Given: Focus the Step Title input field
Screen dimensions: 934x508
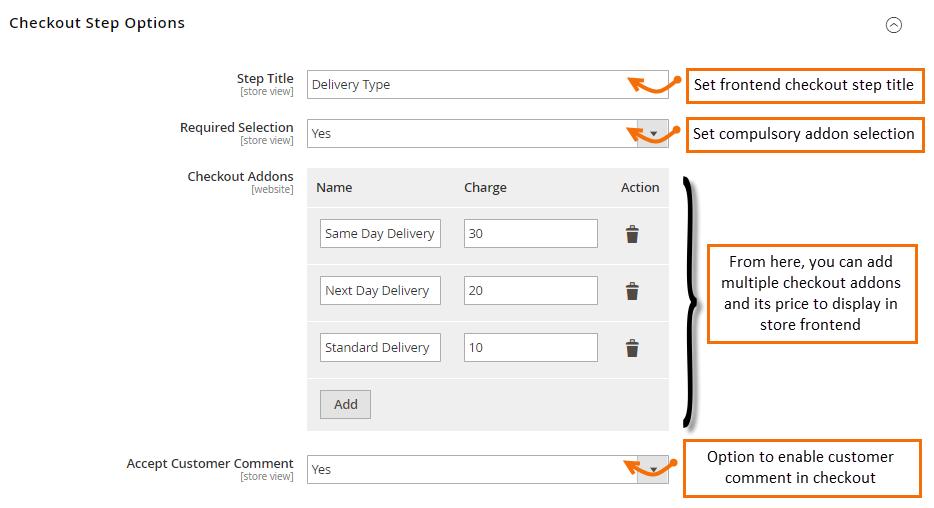Looking at the screenshot, I should tap(487, 85).
